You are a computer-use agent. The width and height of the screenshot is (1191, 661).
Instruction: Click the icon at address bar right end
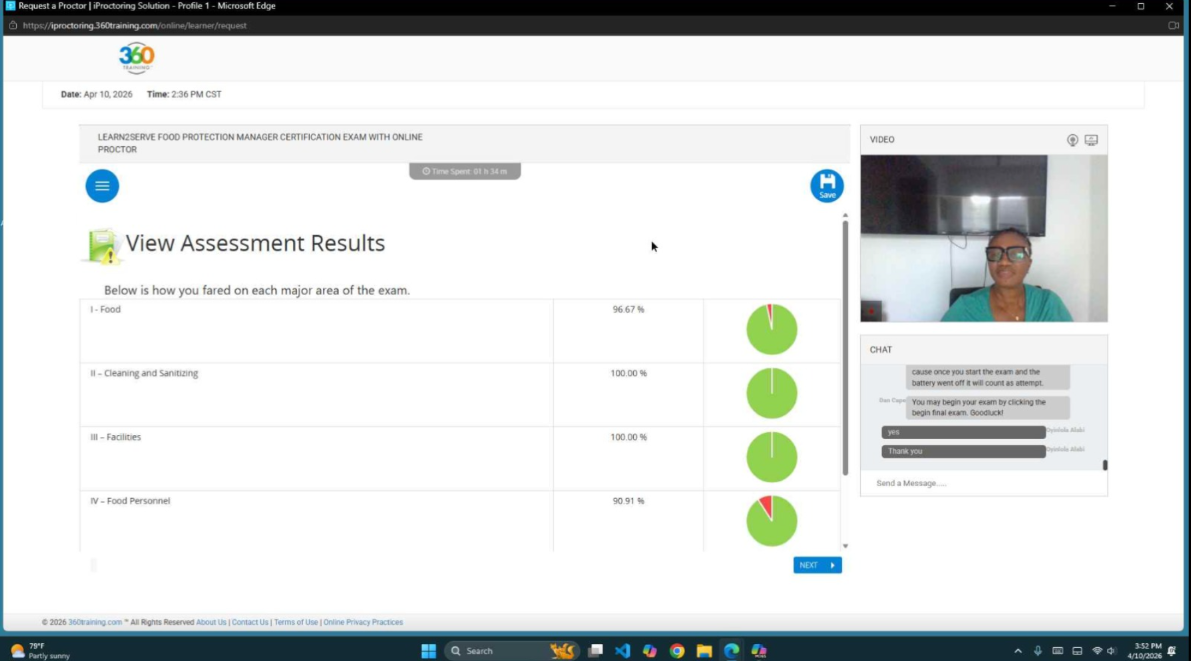coord(1173,25)
